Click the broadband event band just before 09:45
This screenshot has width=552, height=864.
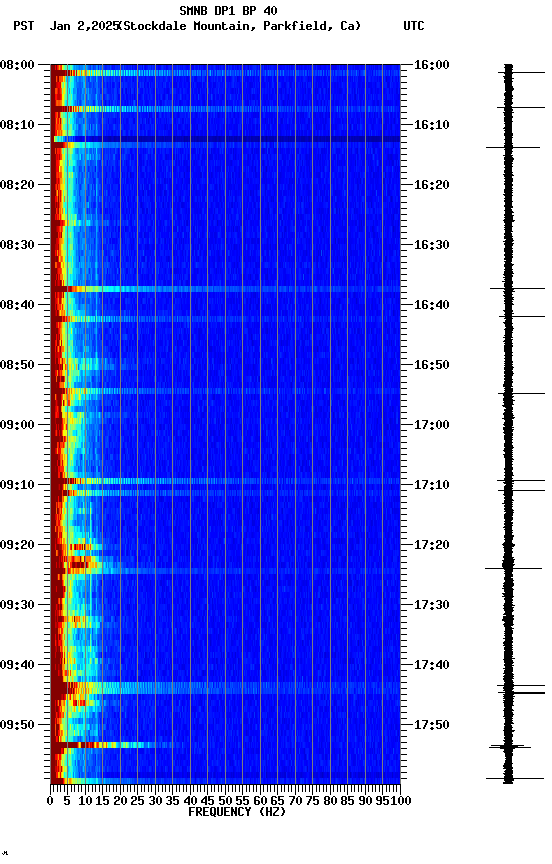tap(225, 688)
